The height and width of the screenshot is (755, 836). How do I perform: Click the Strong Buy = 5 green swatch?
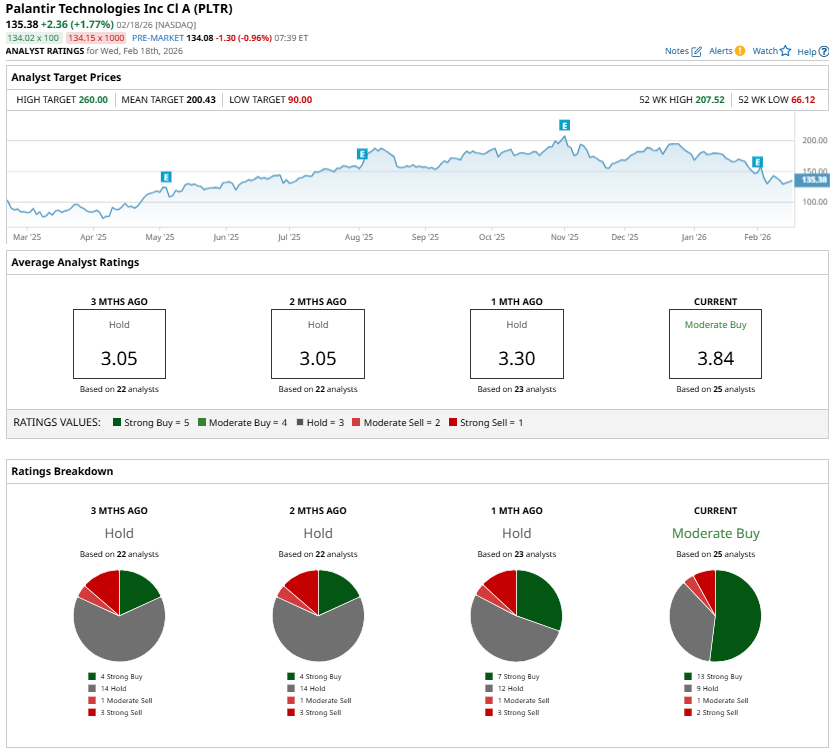pos(117,423)
